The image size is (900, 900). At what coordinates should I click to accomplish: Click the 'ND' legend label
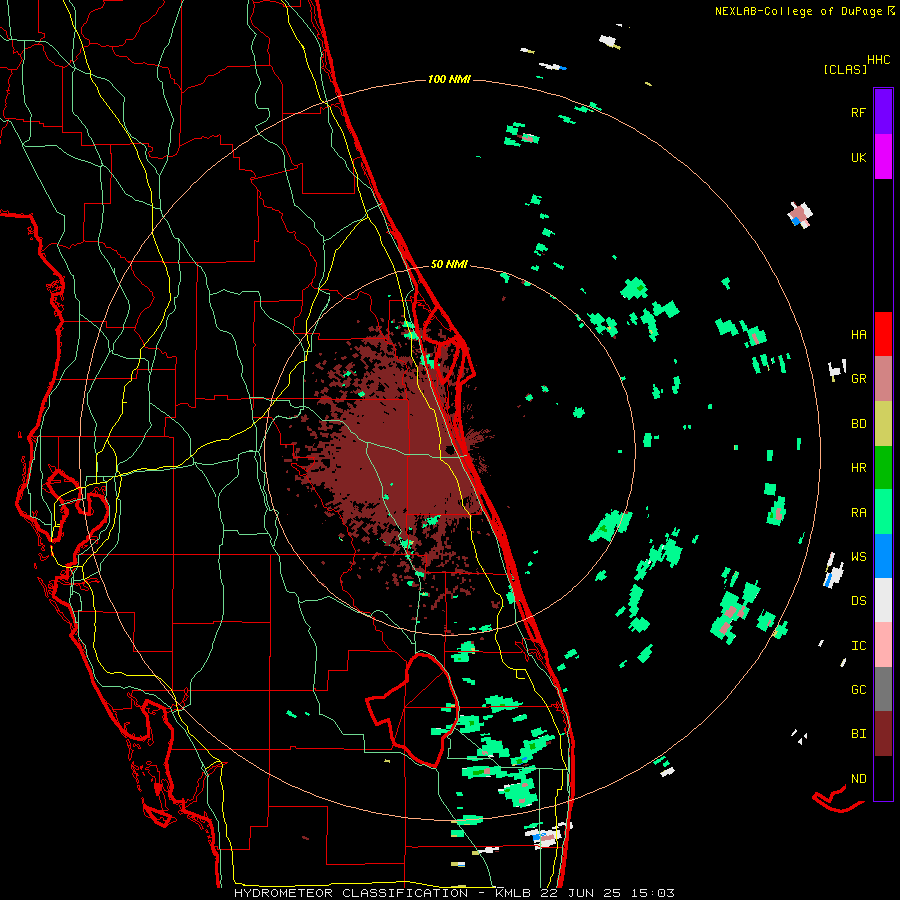[x=859, y=778]
